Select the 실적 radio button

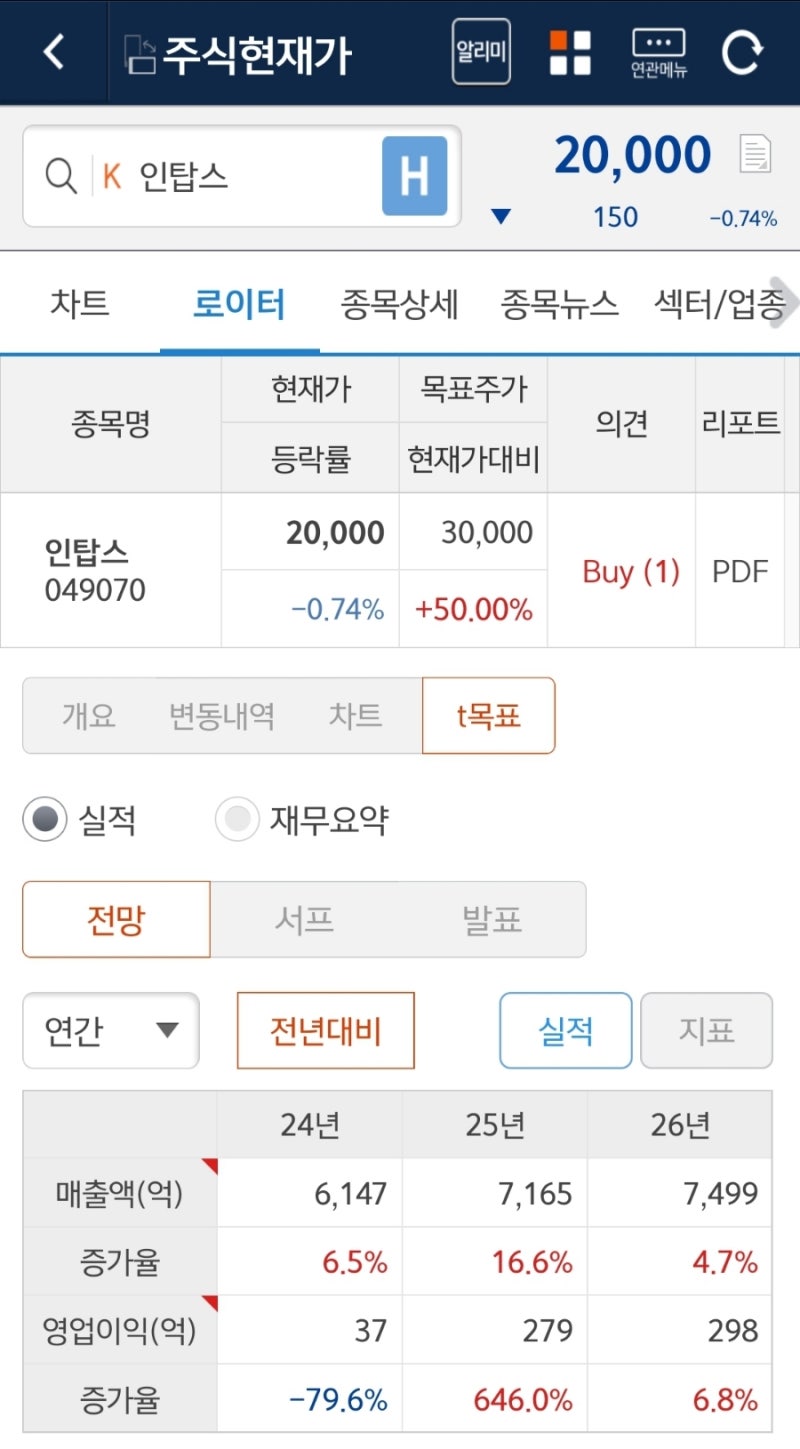tap(45, 820)
